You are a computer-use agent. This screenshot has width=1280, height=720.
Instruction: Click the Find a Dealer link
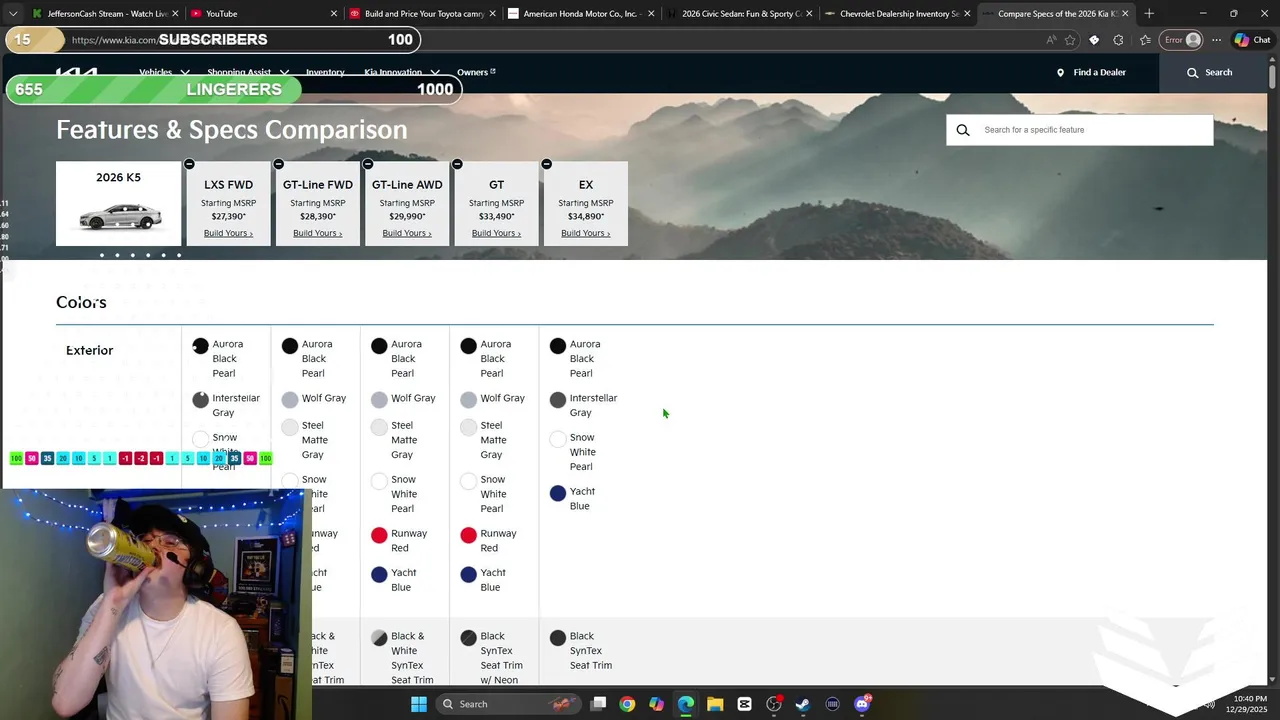(x=1099, y=72)
